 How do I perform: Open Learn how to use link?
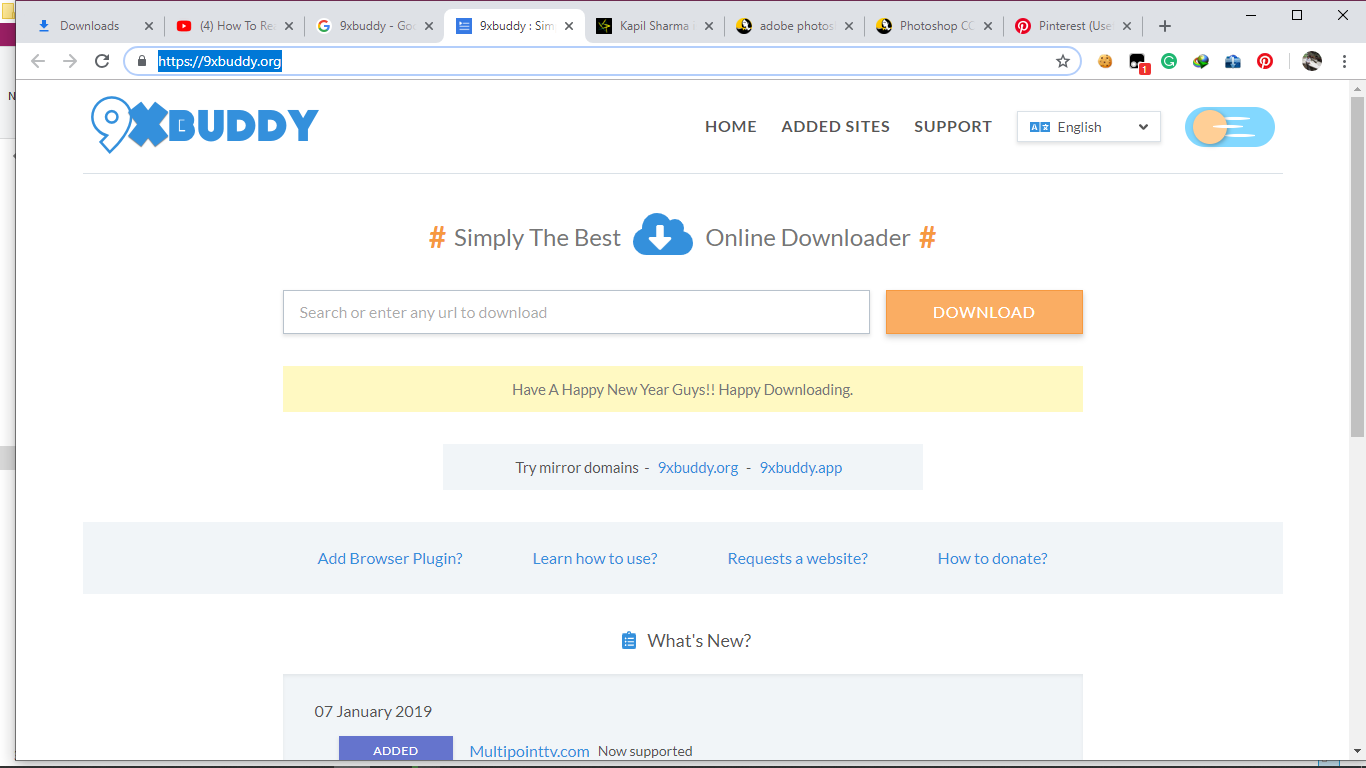coord(595,559)
